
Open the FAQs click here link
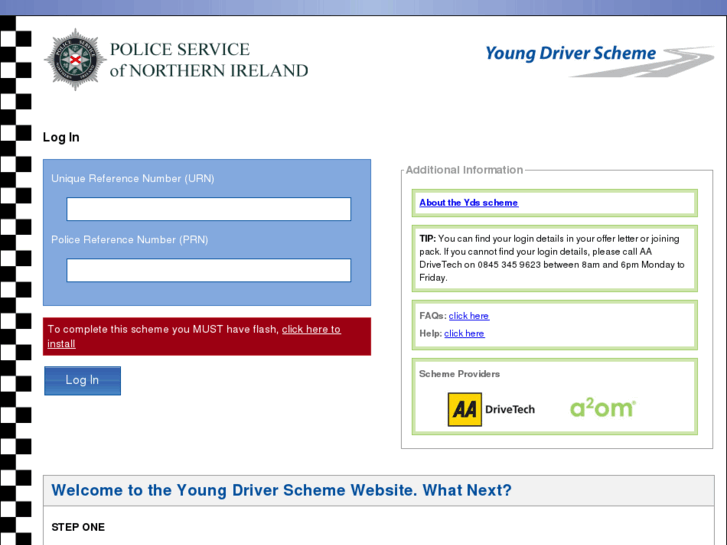click(469, 316)
